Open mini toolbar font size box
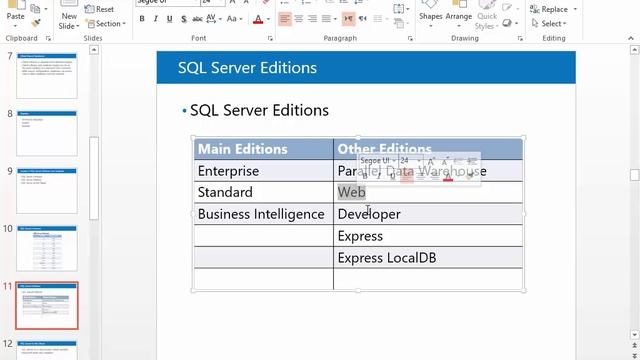 click(410, 161)
